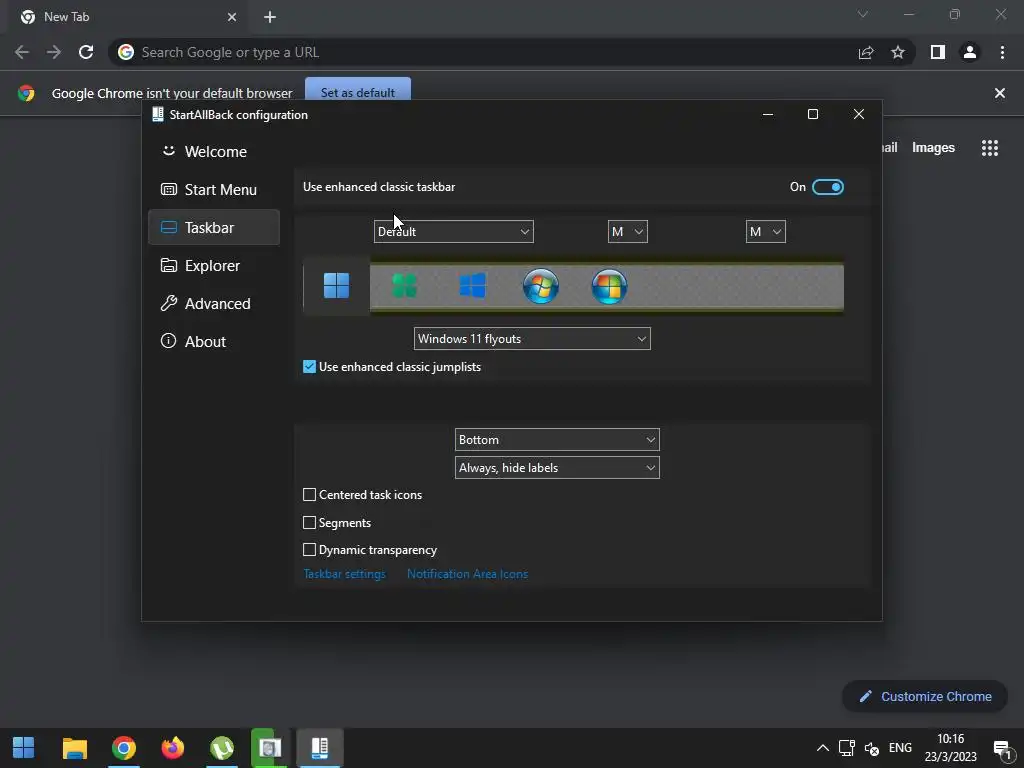Click ENG language indicator
The width and height of the screenshot is (1024, 768).
pos(901,748)
